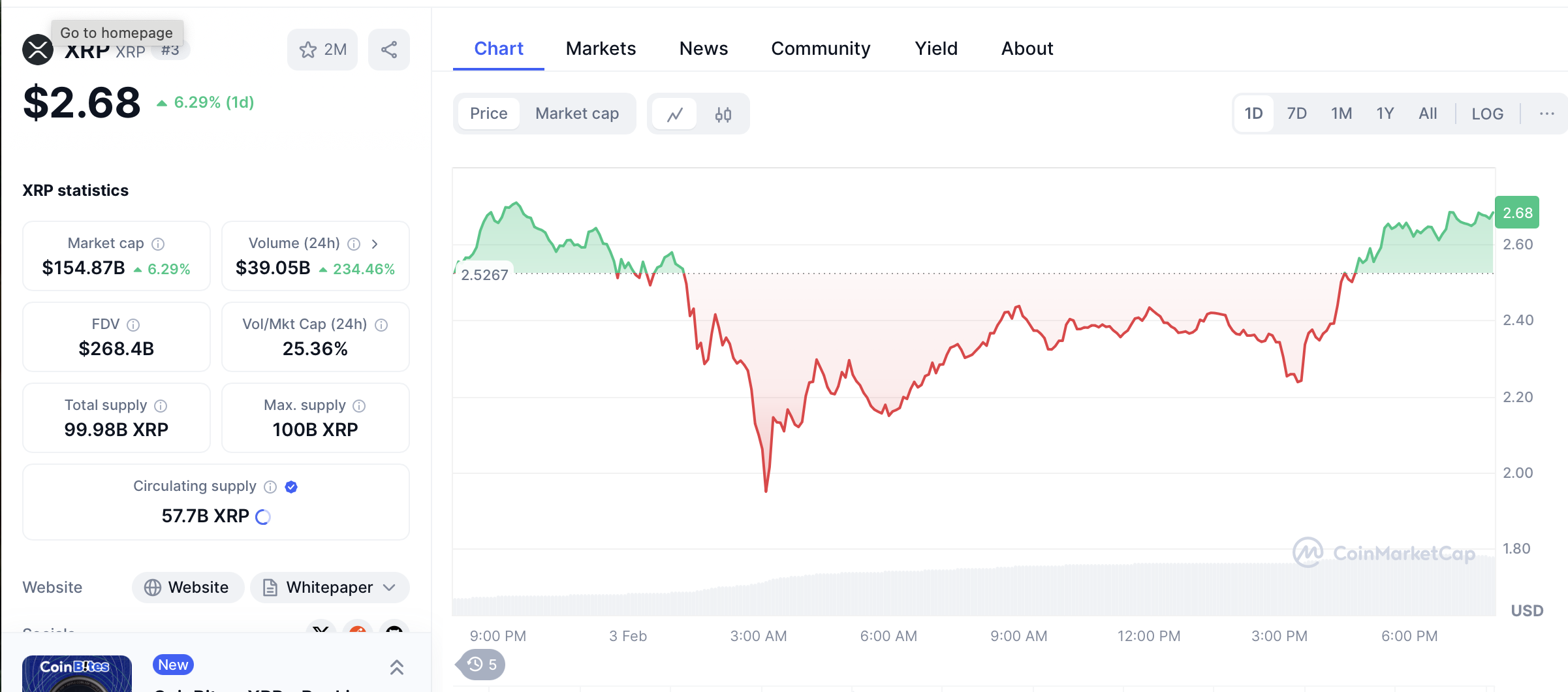This screenshot has width=1568, height=692.
Task: Switch to the Community tab
Action: tap(821, 49)
